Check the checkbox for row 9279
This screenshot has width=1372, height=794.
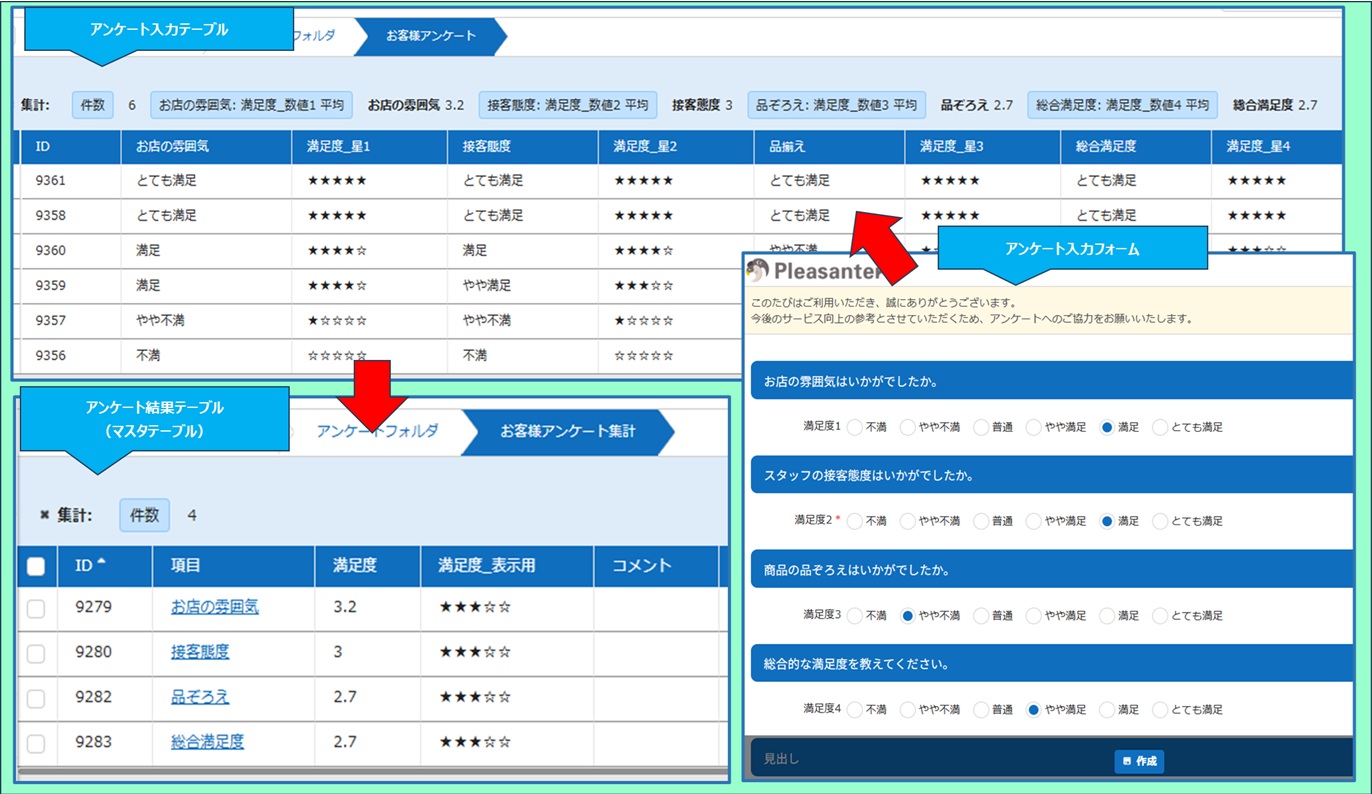(36, 608)
